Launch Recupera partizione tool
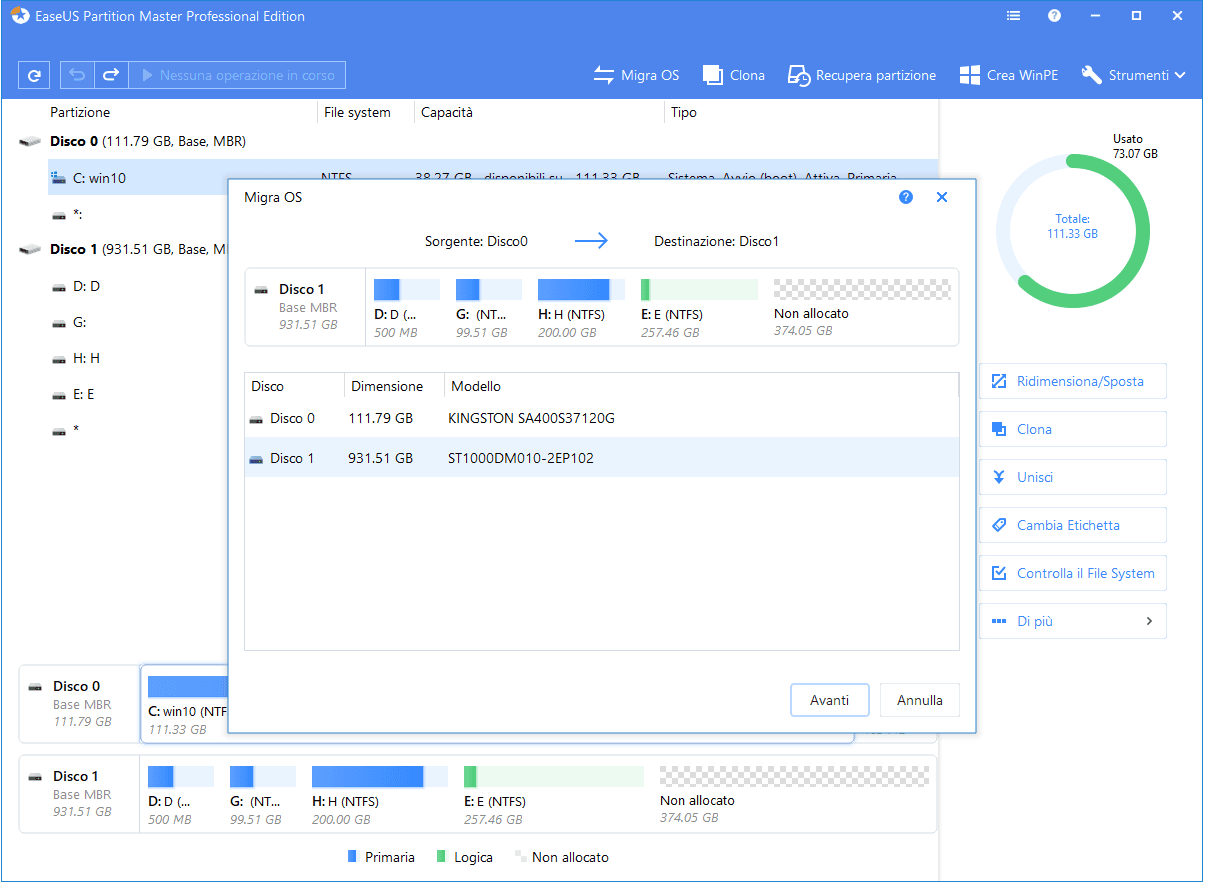Screen dimensions: 1206x884 [862, 75]
